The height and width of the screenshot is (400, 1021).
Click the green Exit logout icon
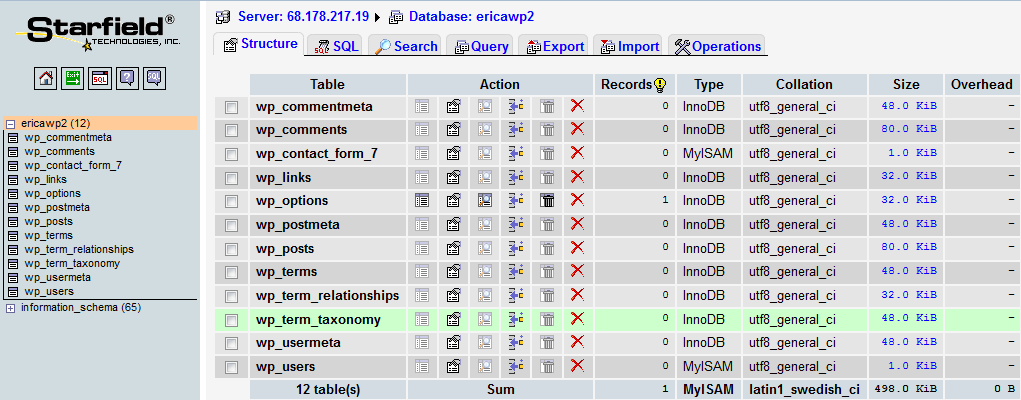tap(73, 78)
